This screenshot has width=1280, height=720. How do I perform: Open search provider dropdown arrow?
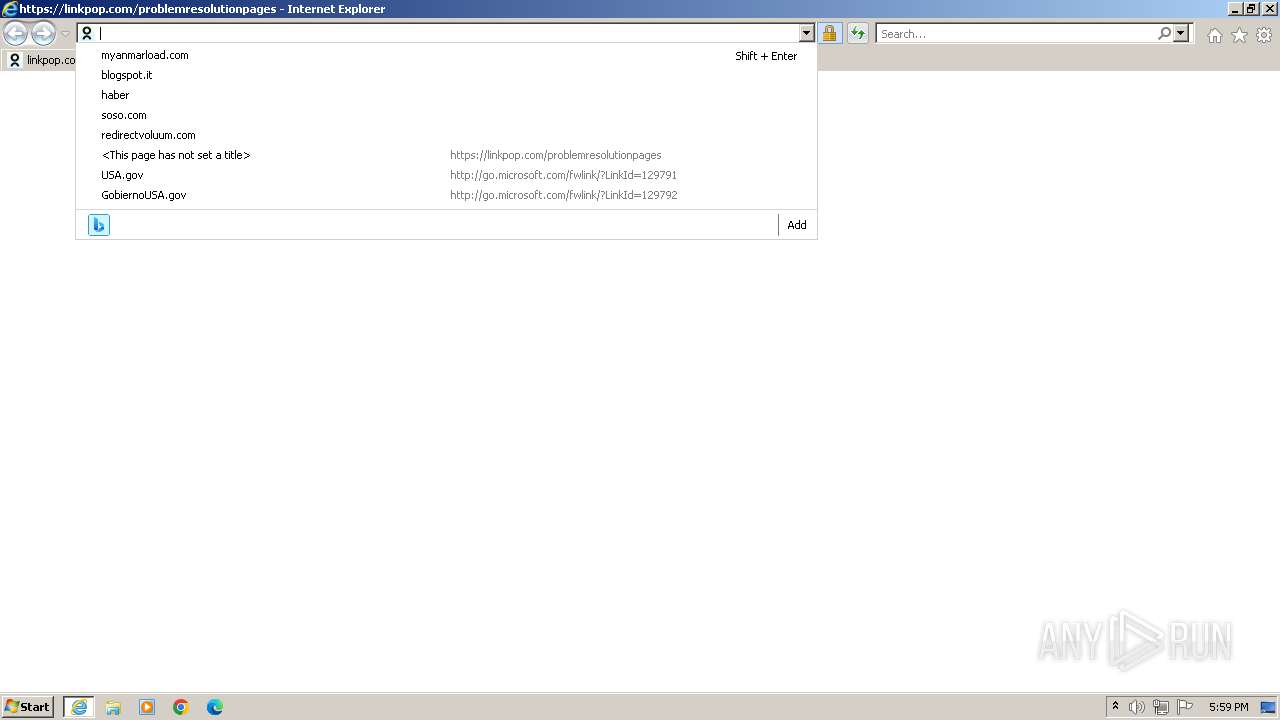[1181, 33]
